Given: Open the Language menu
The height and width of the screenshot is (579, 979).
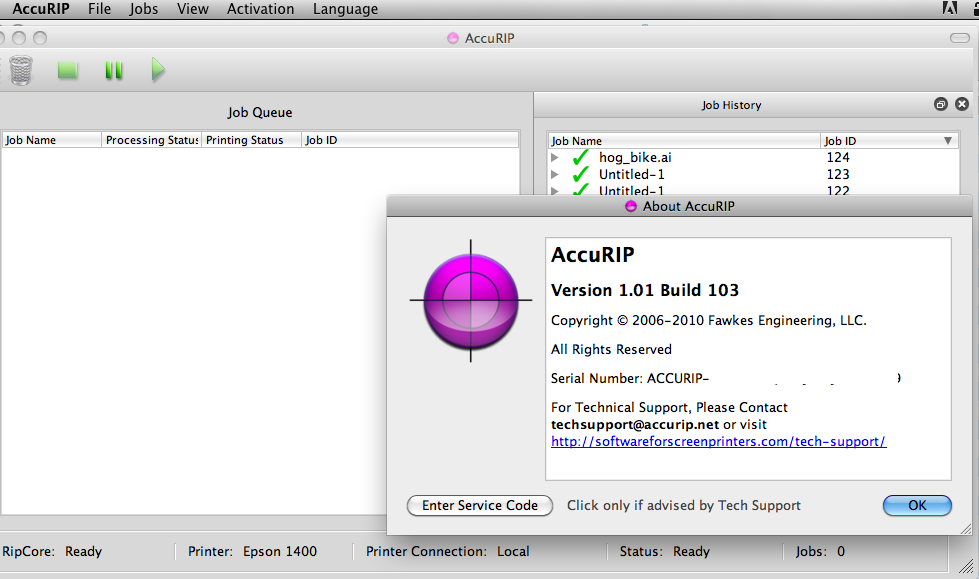Looking at the screenshot, I should [345, 9].
